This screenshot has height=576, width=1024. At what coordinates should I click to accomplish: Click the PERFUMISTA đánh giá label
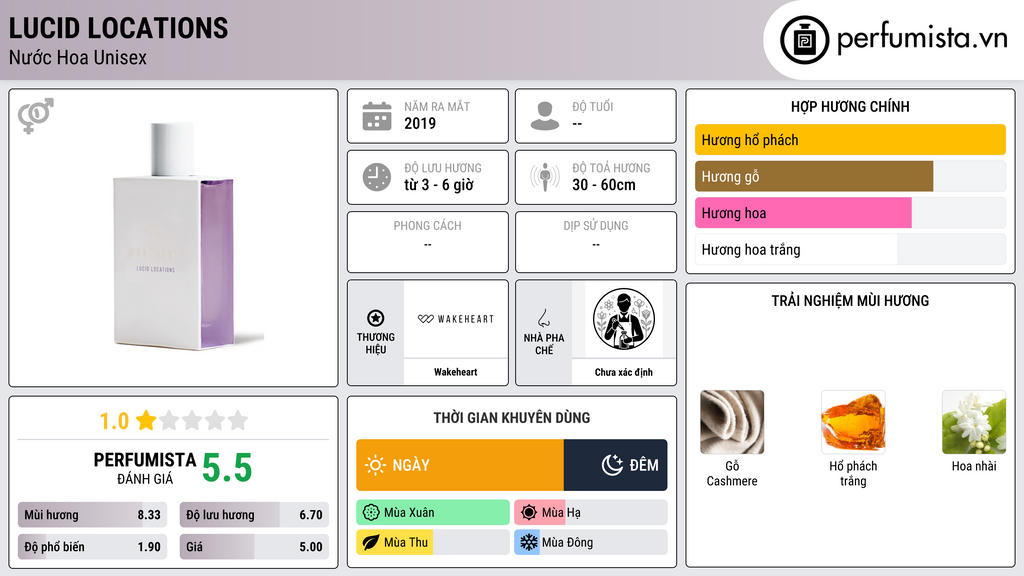tap(145, 468)
